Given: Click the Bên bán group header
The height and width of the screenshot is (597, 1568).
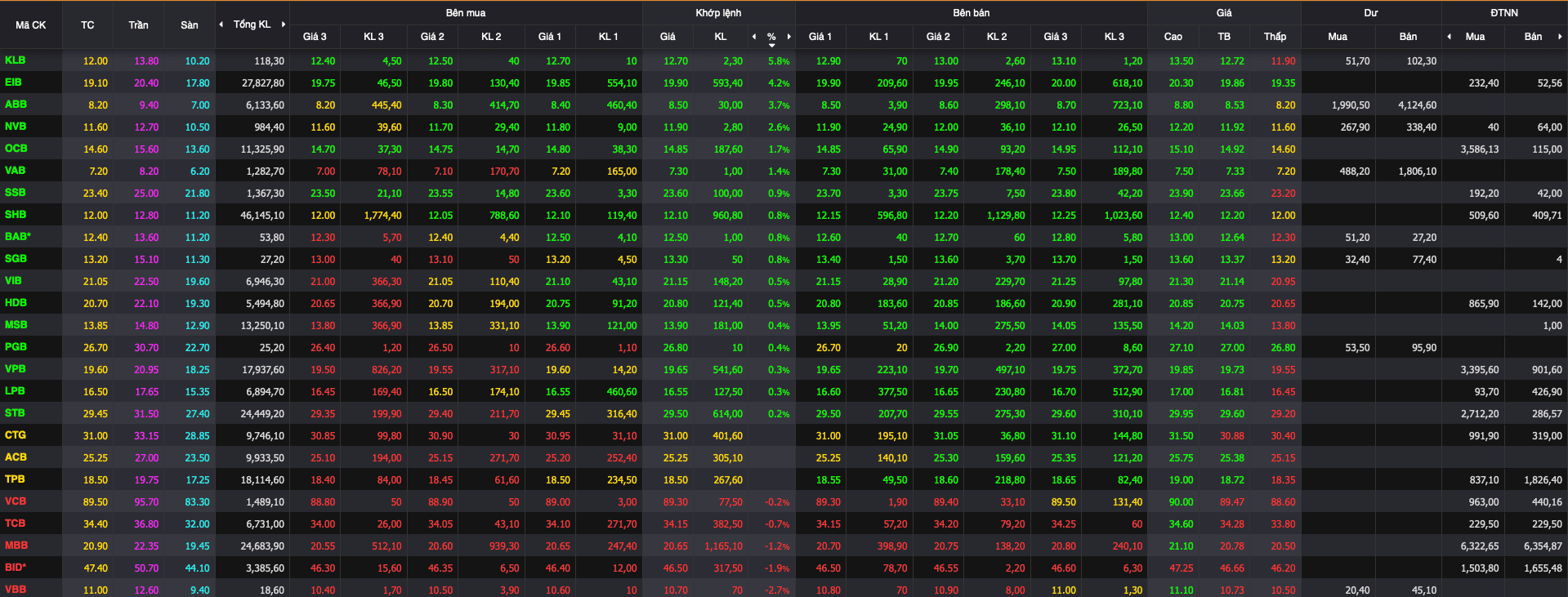Looking at the screenshot, I should [x=971, y=13].
